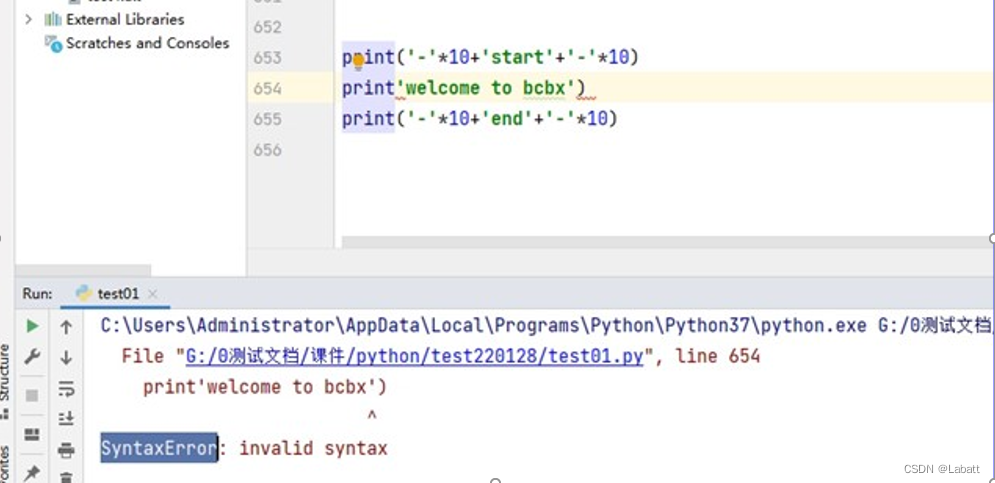995x483 pixels.
Task: Click the gray stop process square
Action: click(x=32, y=395)
